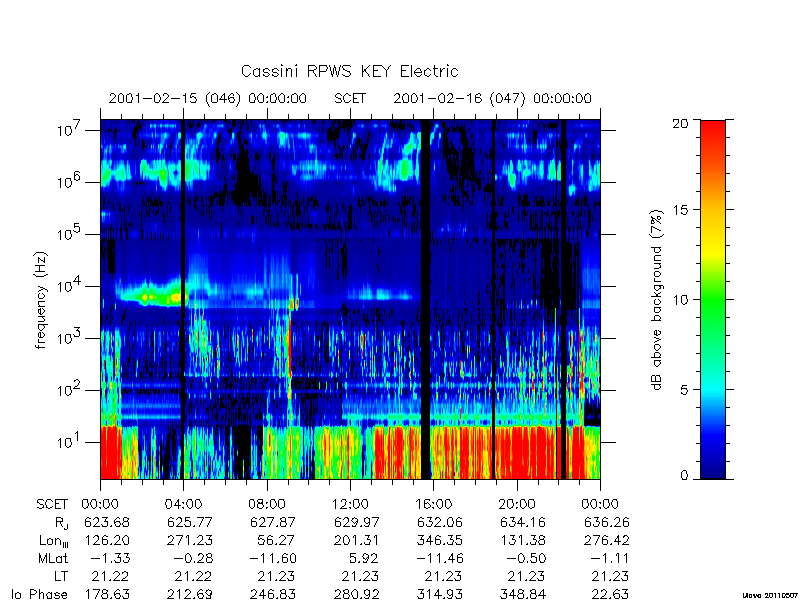Click the LT value 21.22 under 00:00
The height and width of the screenshot is (600, 800).
click(111, 576)
